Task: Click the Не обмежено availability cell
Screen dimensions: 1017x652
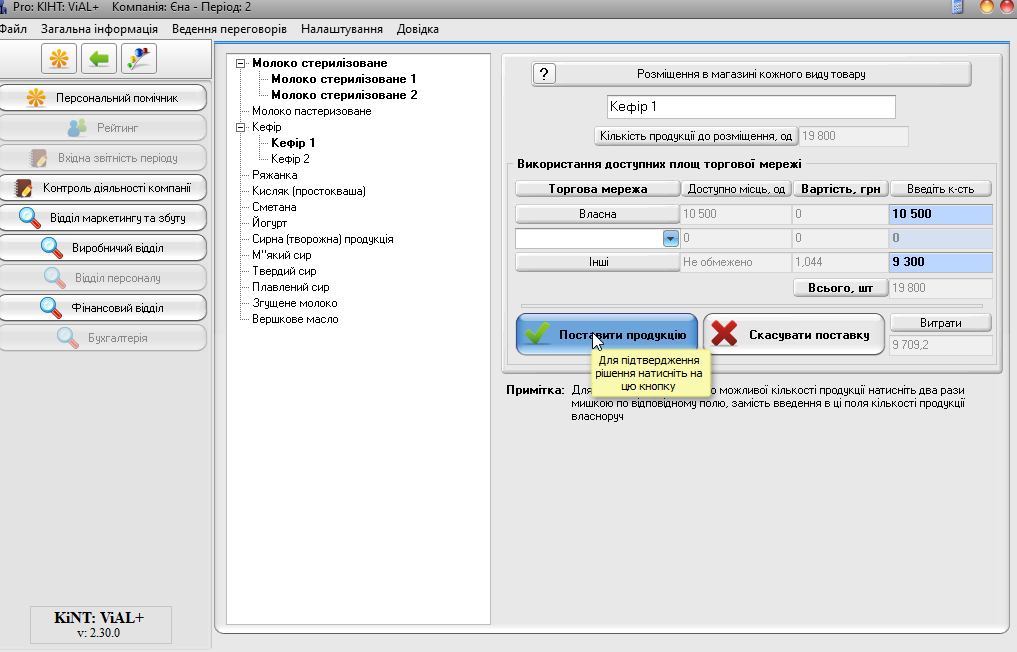Action: coord(736,262)
